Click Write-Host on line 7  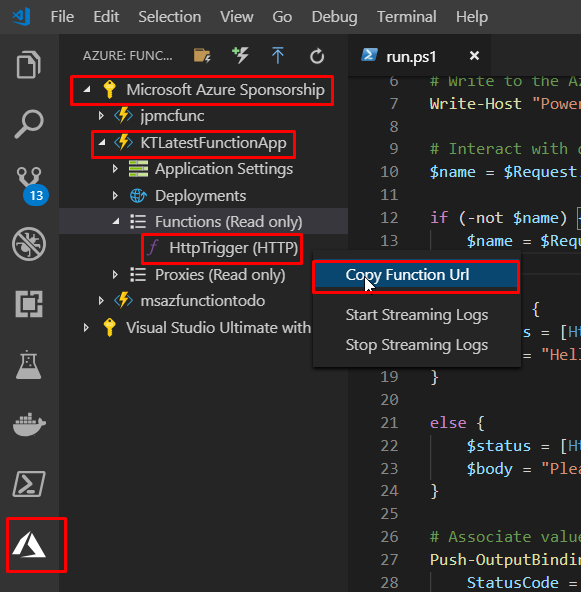(476, 103)
